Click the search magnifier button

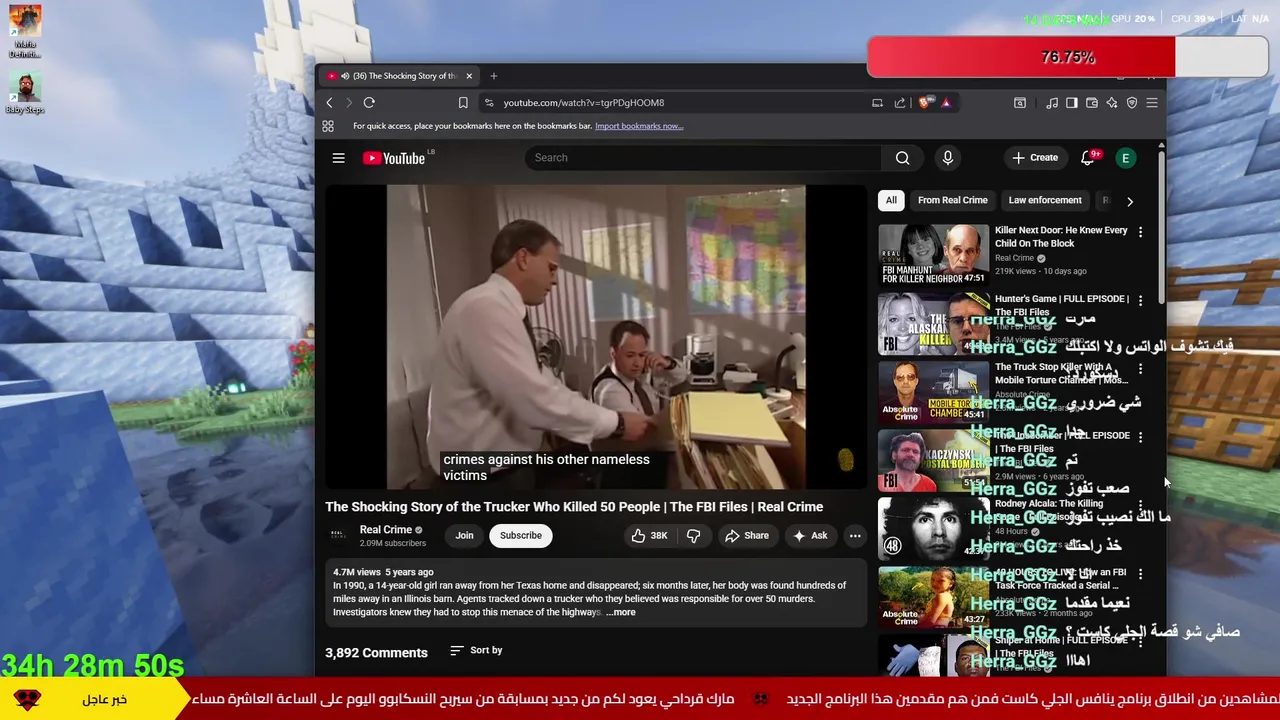click(x=903, y=158)
